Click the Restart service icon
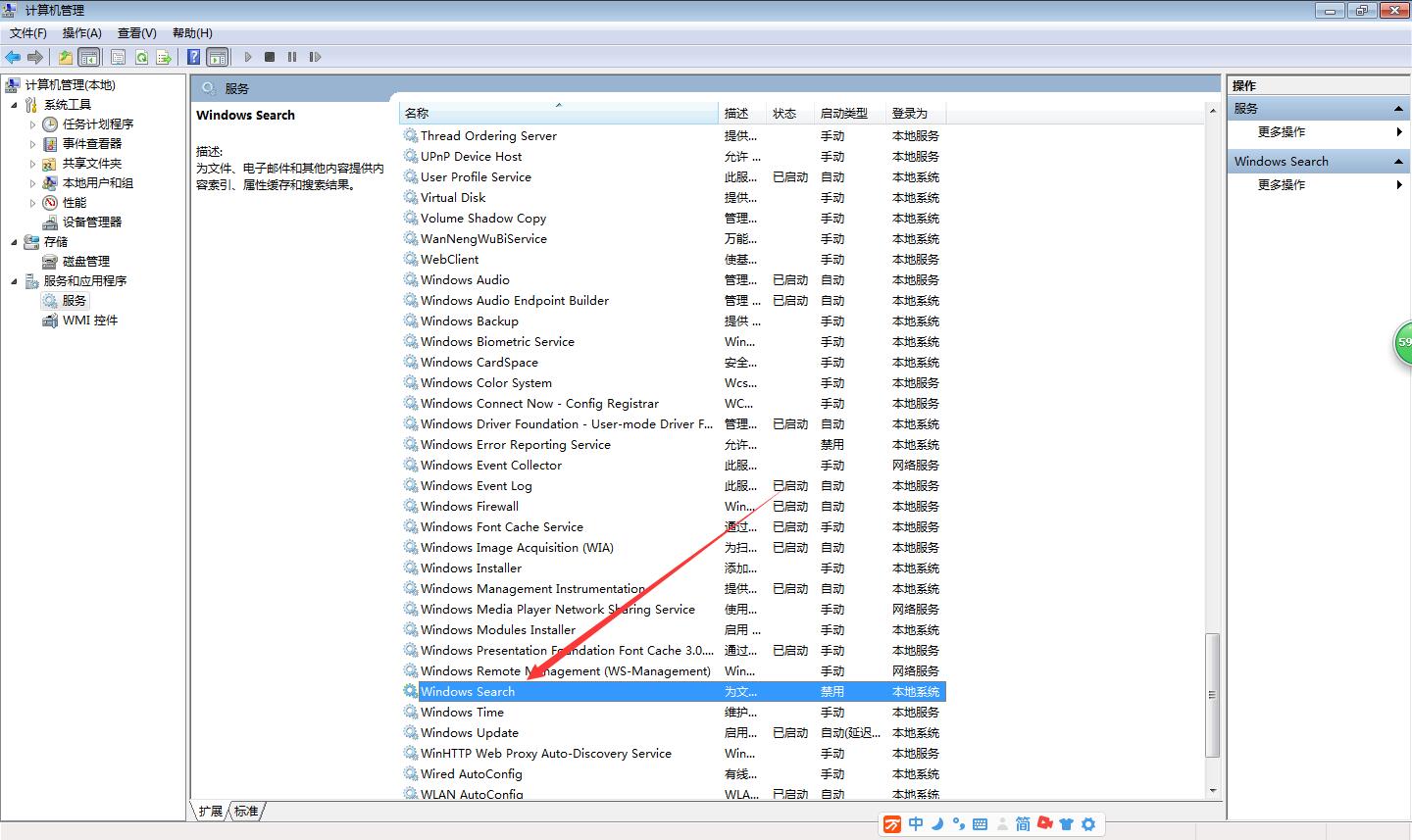1412x840 pixels. coord(315,57)
